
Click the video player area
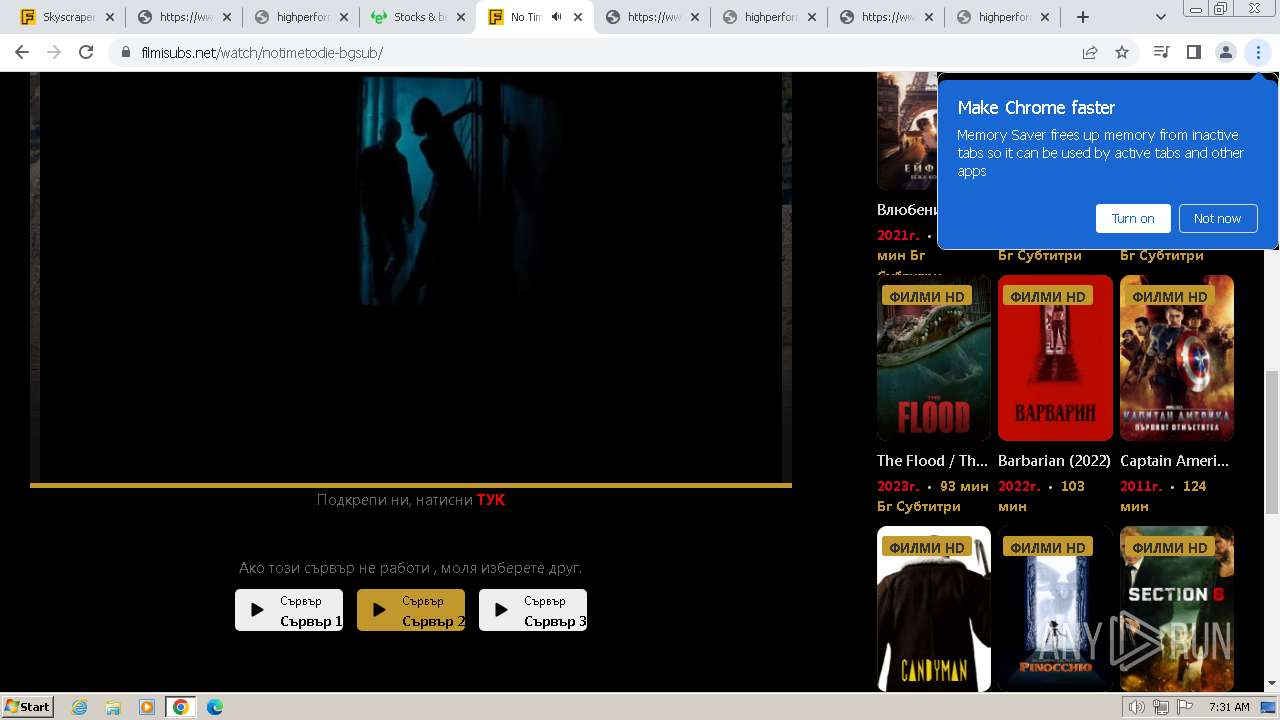pyautogui.click(x=411, y=278)
